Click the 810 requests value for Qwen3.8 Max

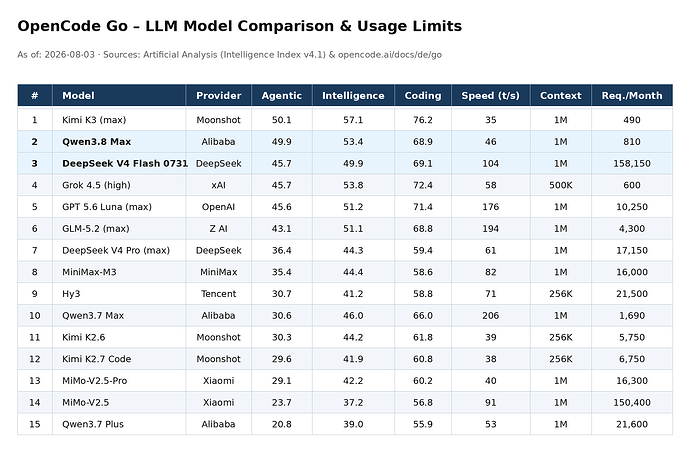631,142
